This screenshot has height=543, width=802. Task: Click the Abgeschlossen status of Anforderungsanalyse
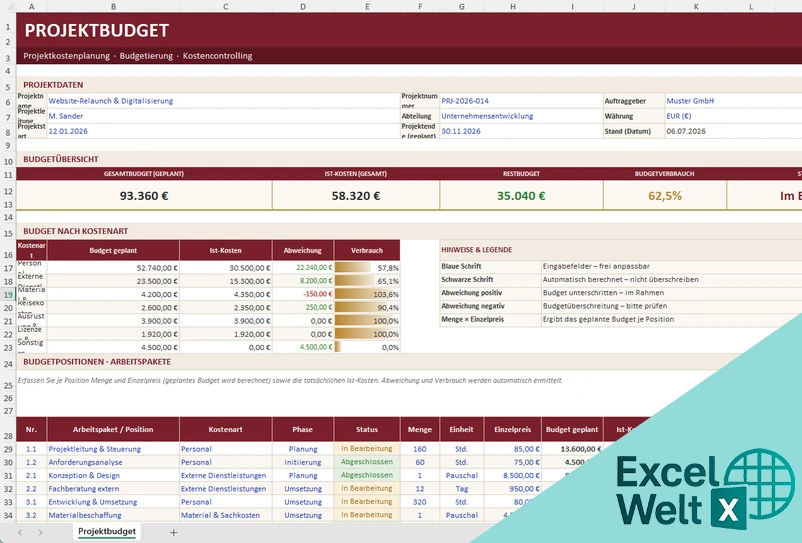coord(367,462)
